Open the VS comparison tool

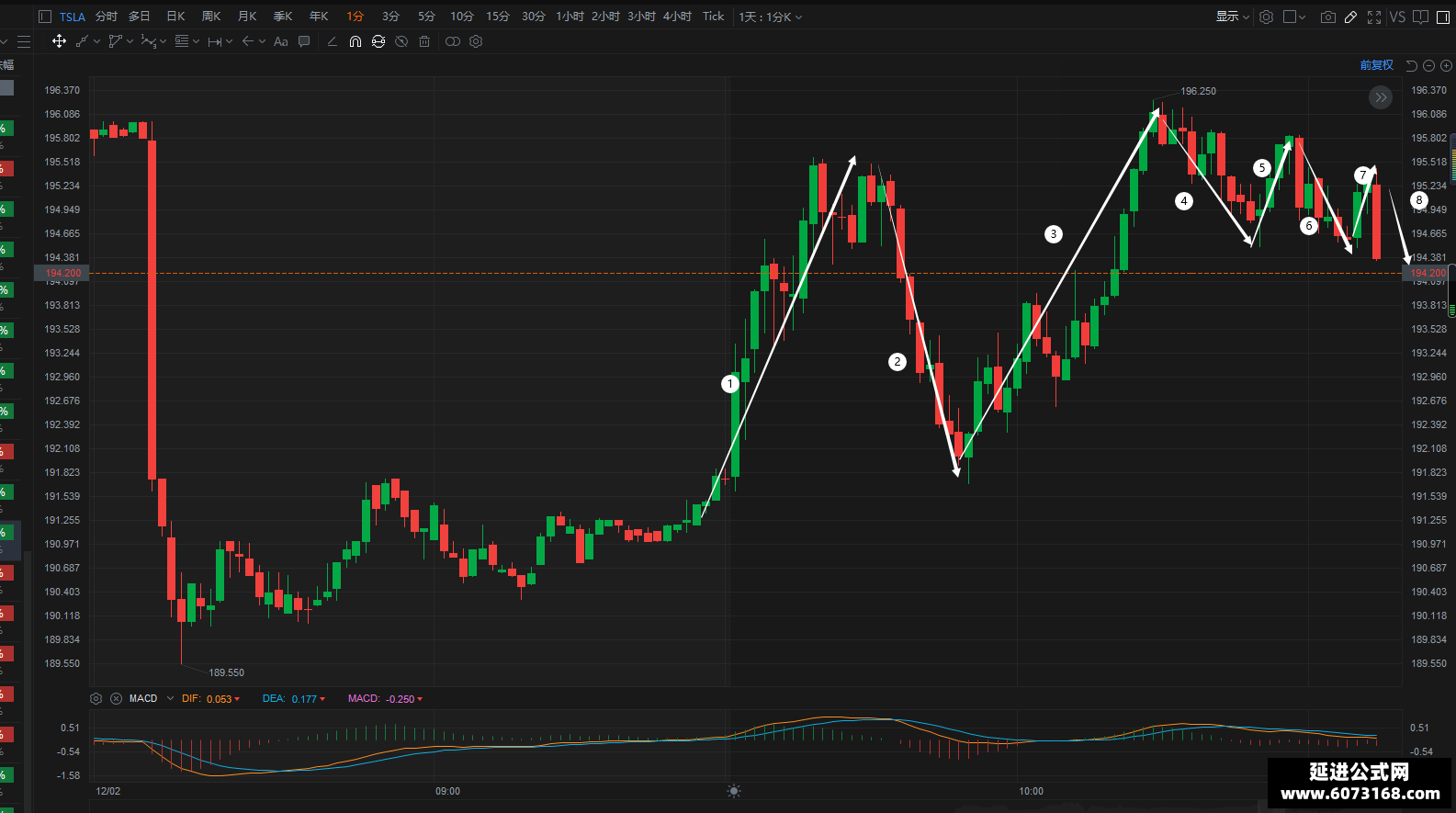point(1397,17)
